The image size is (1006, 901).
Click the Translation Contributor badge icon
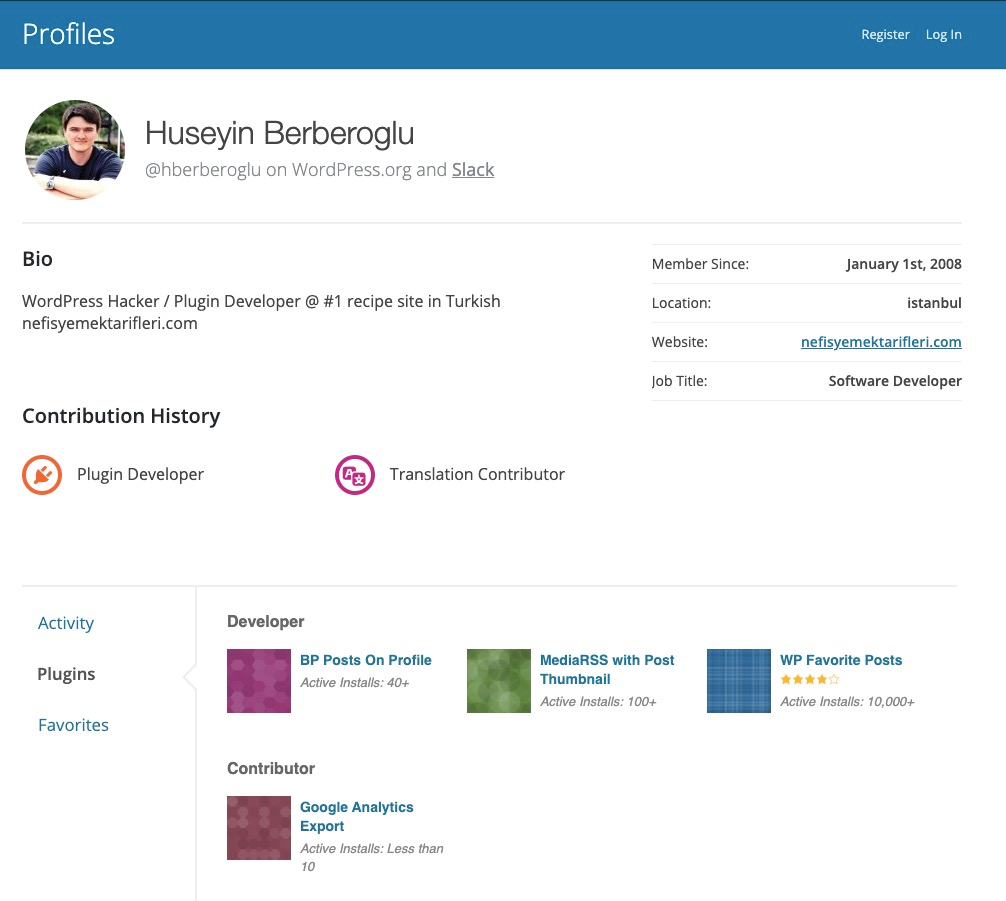tap(355, 475)
